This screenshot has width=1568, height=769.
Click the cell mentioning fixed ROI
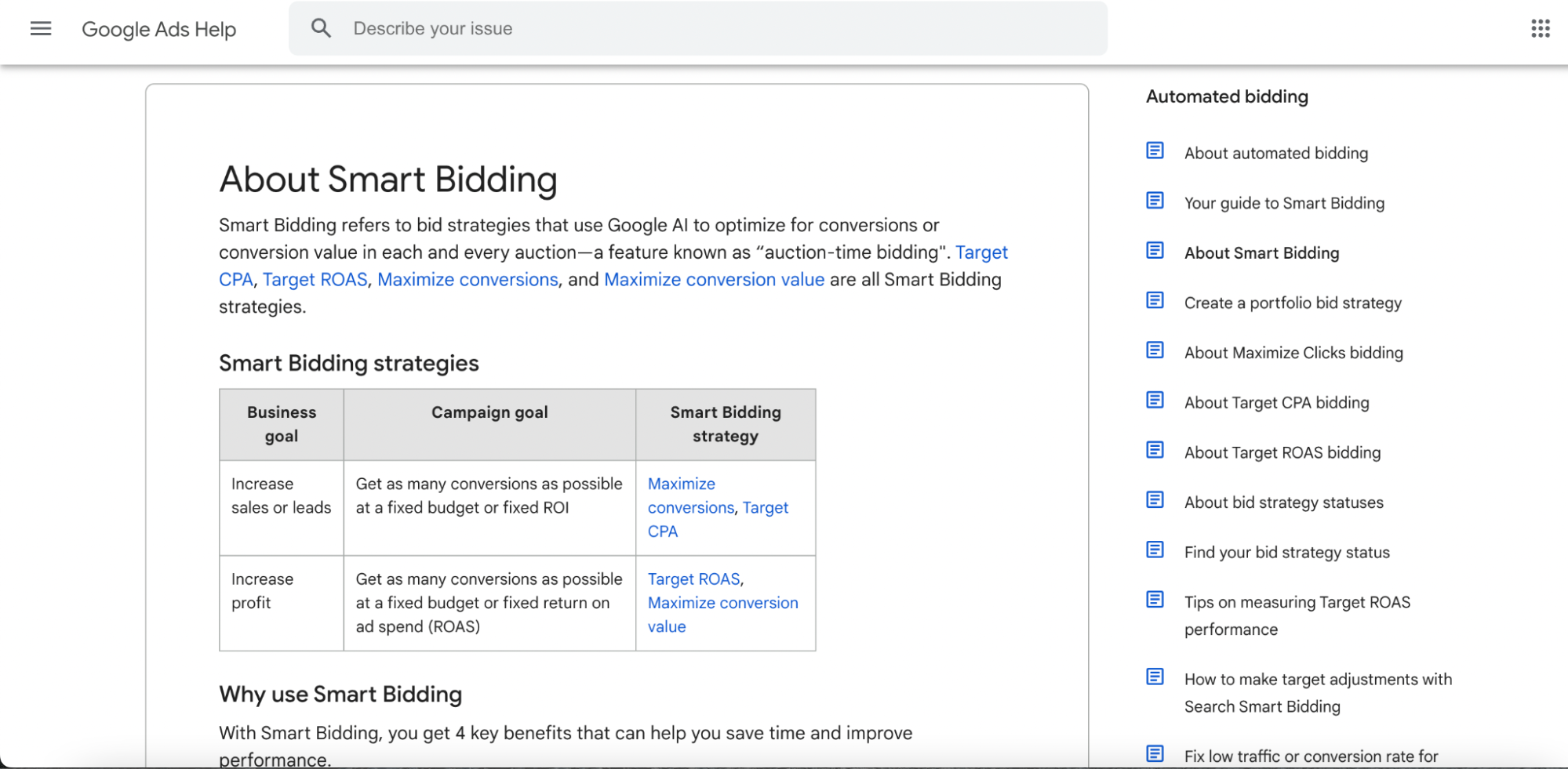pos(489,508)
